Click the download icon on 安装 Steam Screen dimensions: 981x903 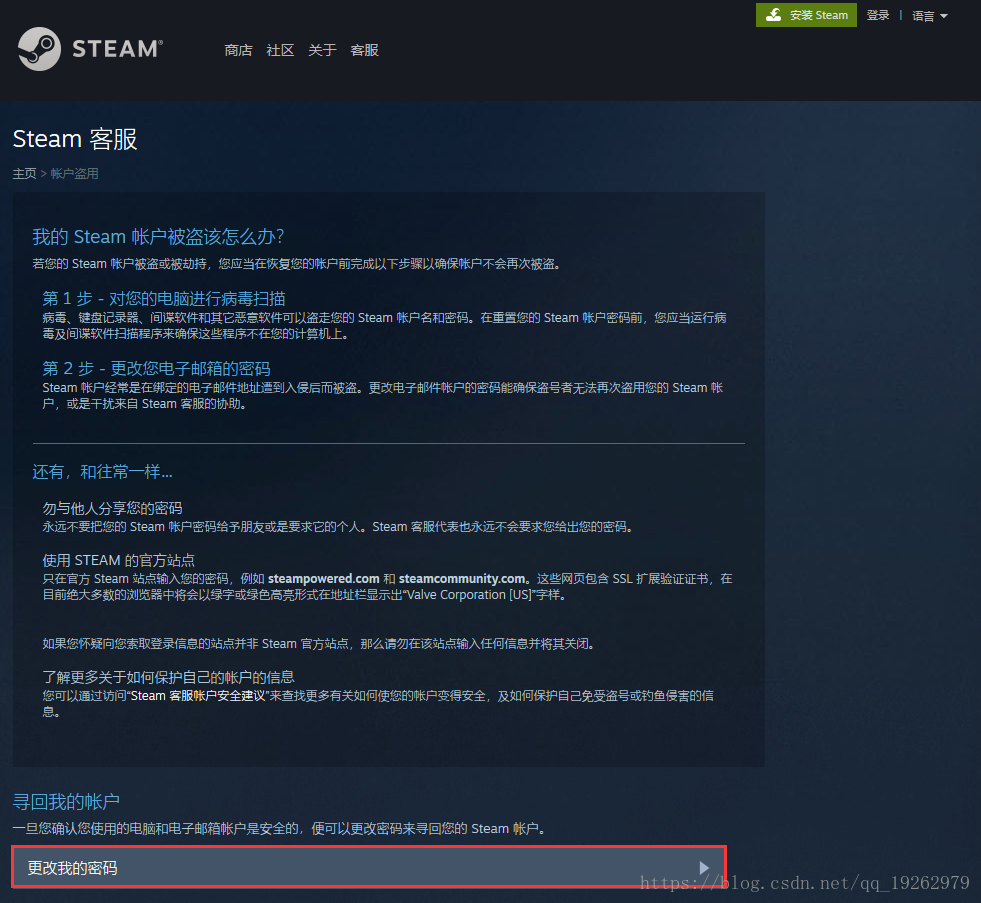click(x=774, y=15)
